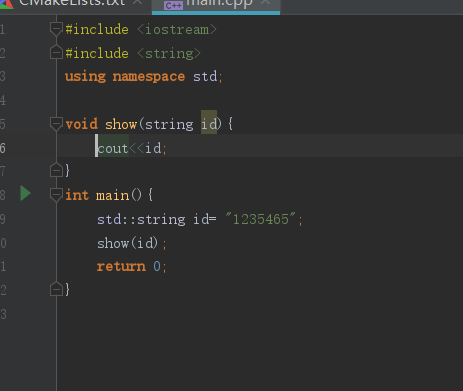
Task: Click the 'using' keyword
Action: click(85, 77)
